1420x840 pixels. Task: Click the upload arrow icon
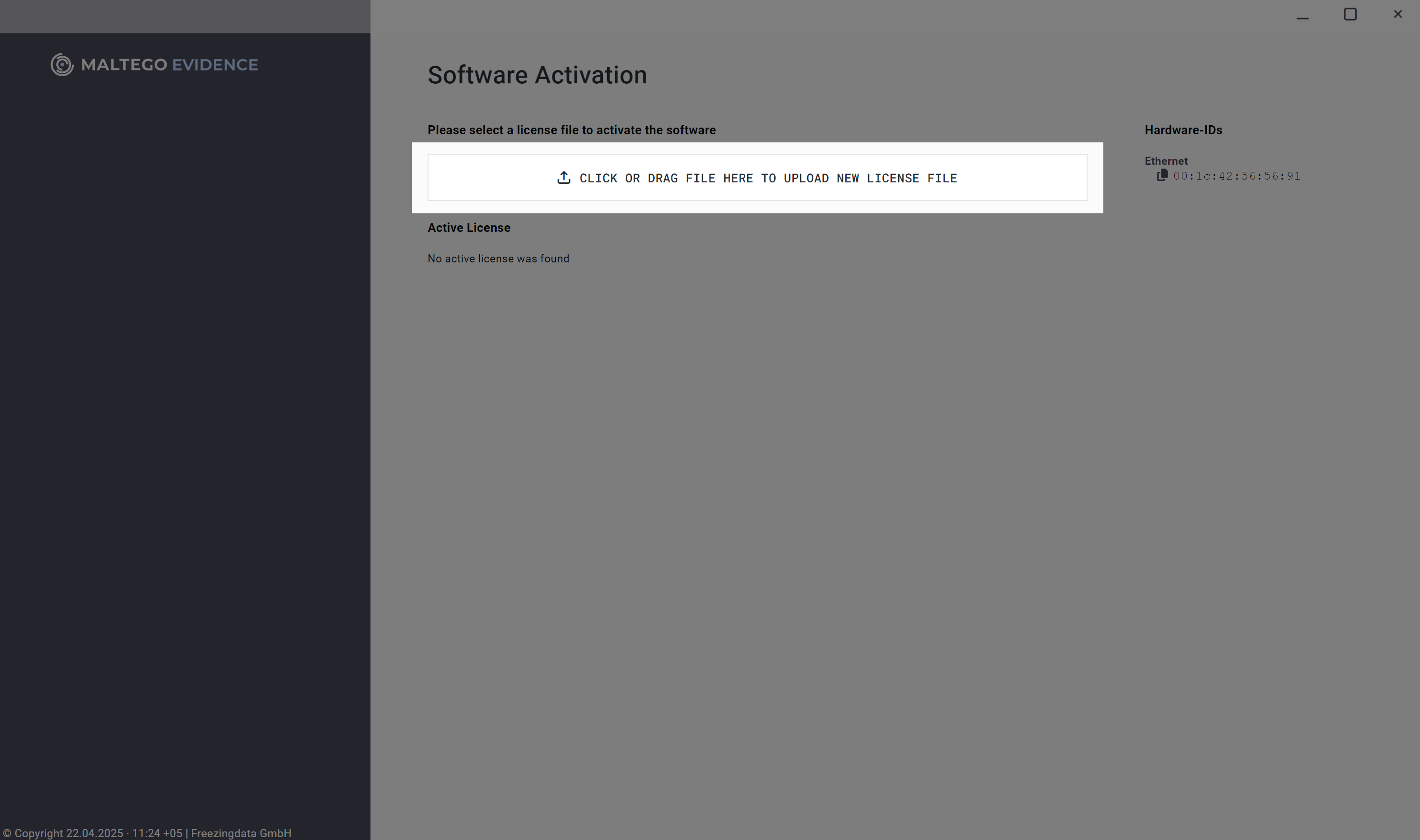563,178
